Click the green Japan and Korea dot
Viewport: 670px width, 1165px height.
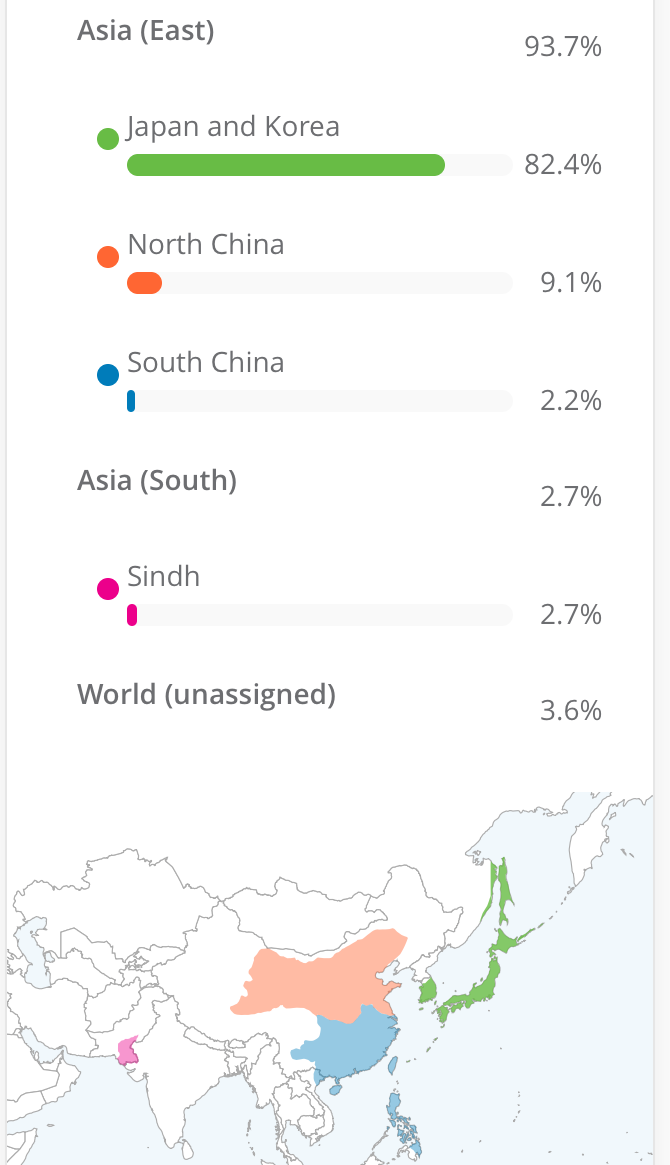click(108, 139)
